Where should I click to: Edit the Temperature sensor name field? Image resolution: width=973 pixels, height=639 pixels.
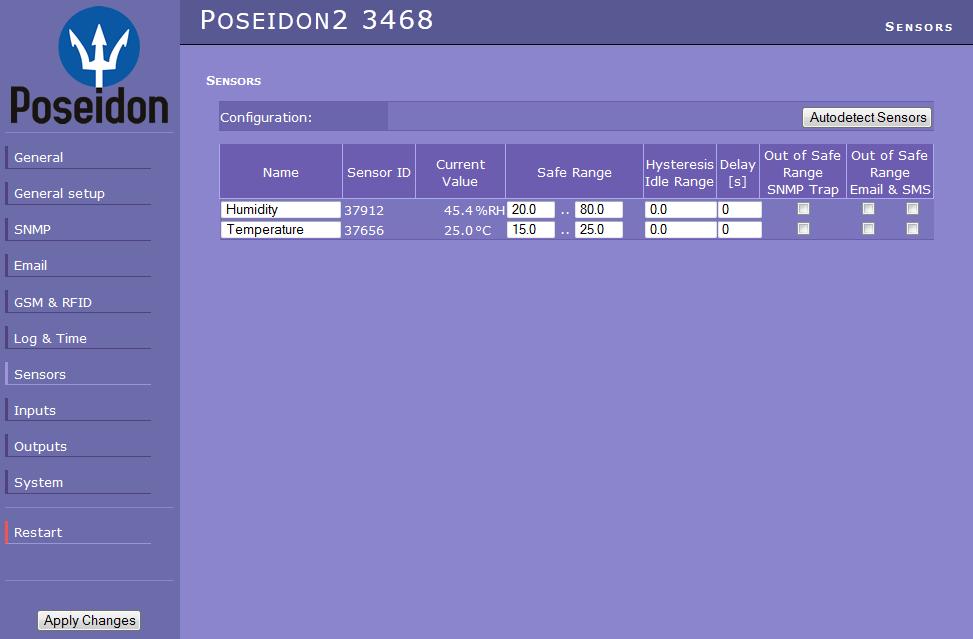click(x=280, y=230)
